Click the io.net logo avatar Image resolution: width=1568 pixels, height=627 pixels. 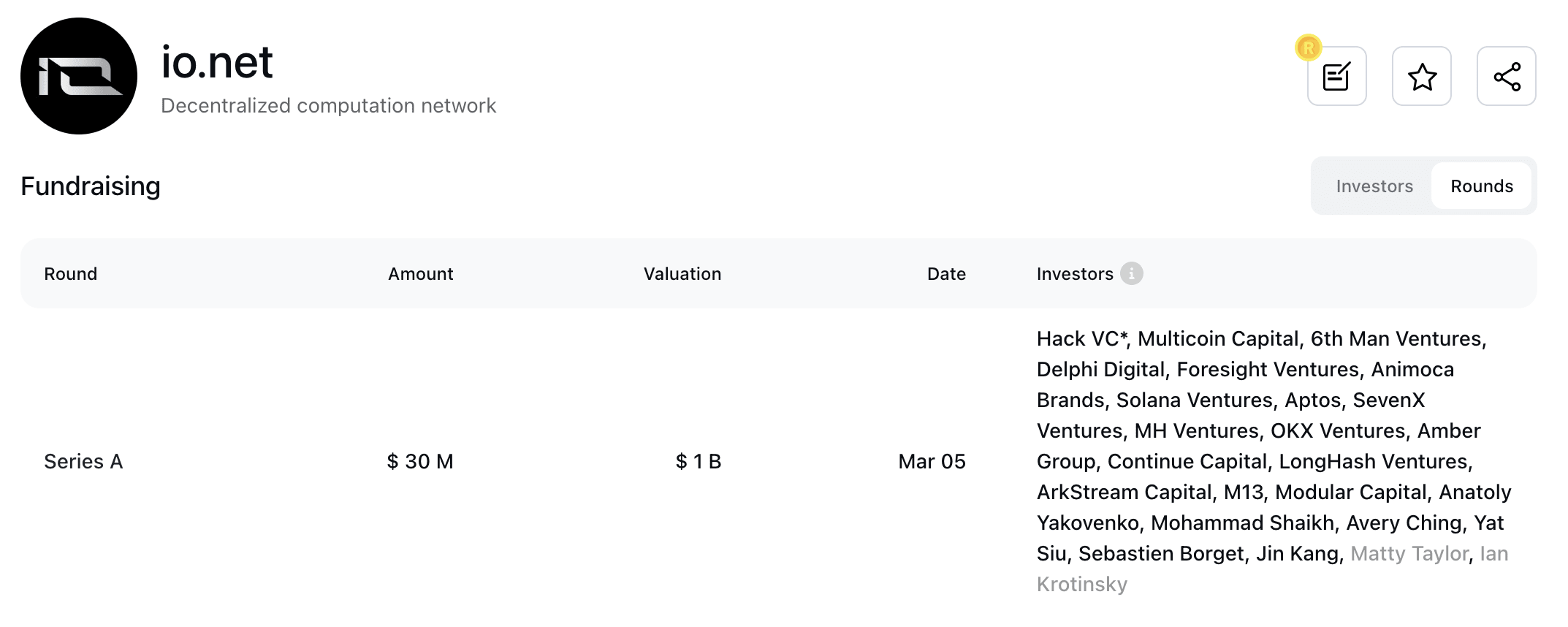click(79, 76)
